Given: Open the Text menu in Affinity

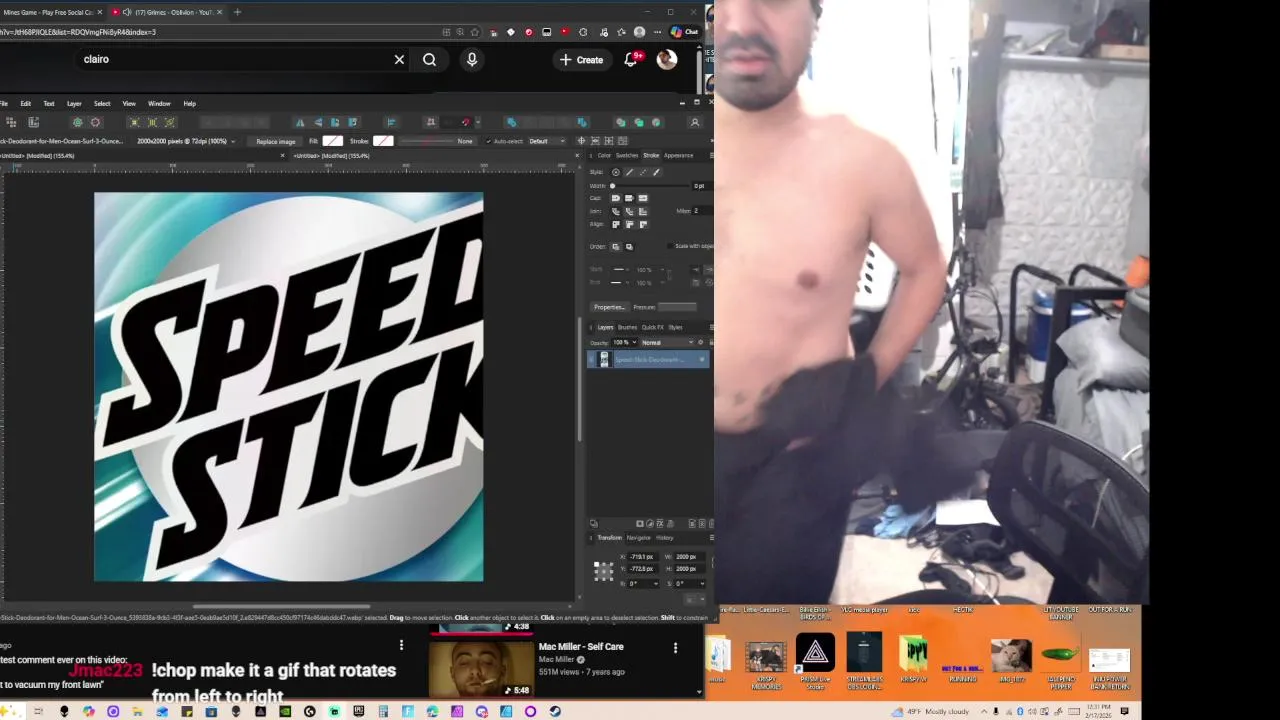Looking at the screenshot, I should tap(49, 104).
